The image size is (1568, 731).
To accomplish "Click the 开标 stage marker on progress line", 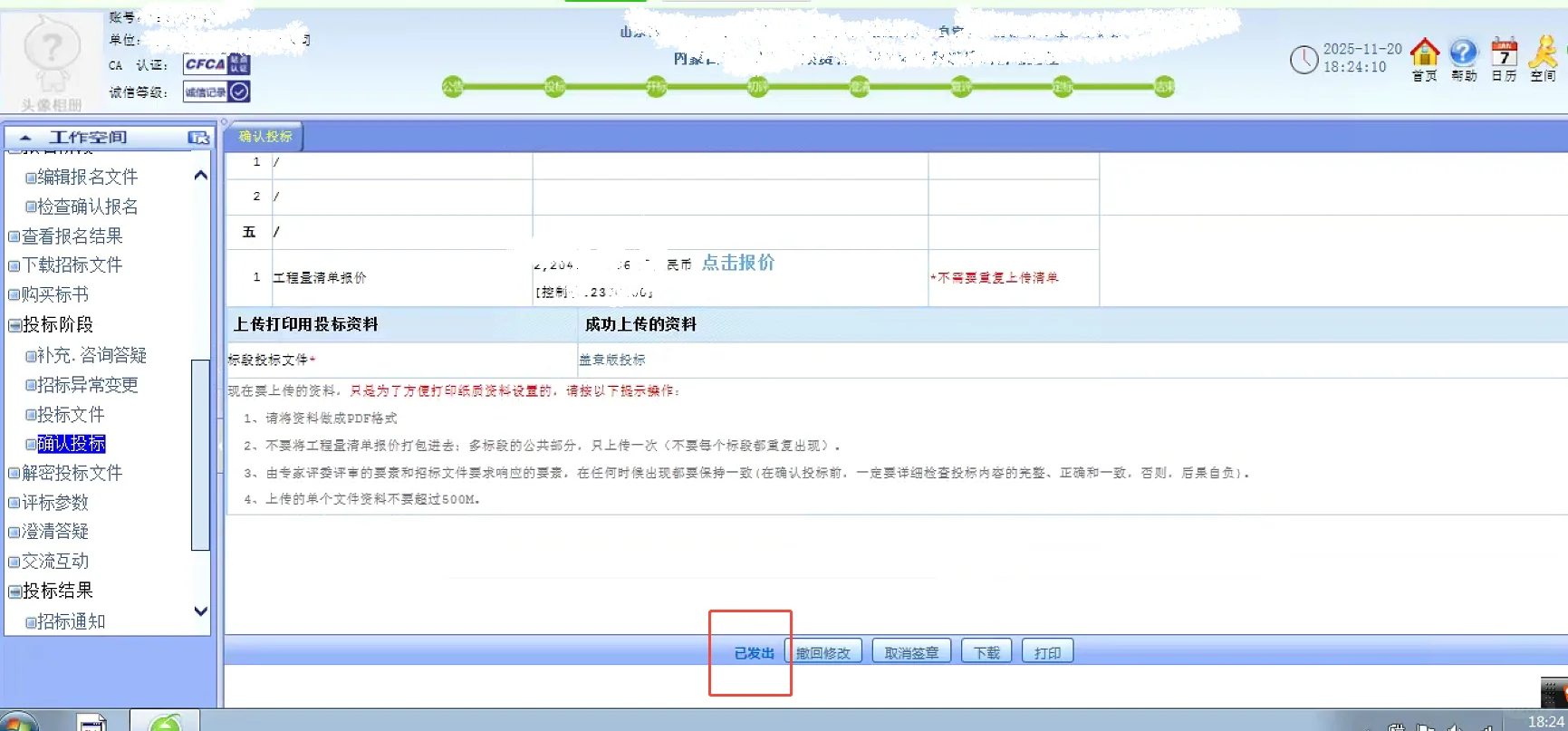I will pos(656,87).
